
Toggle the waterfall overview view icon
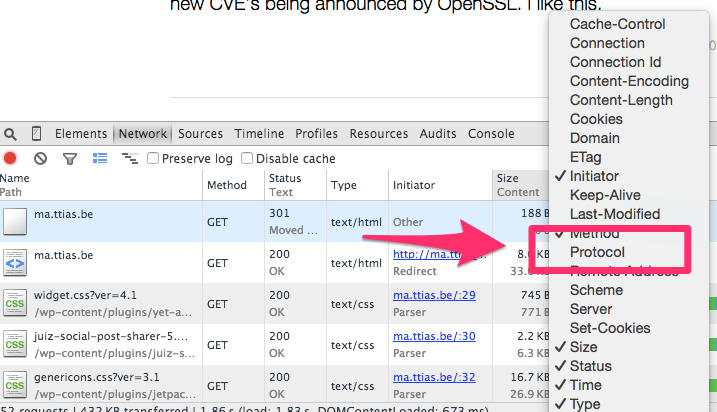130,158
